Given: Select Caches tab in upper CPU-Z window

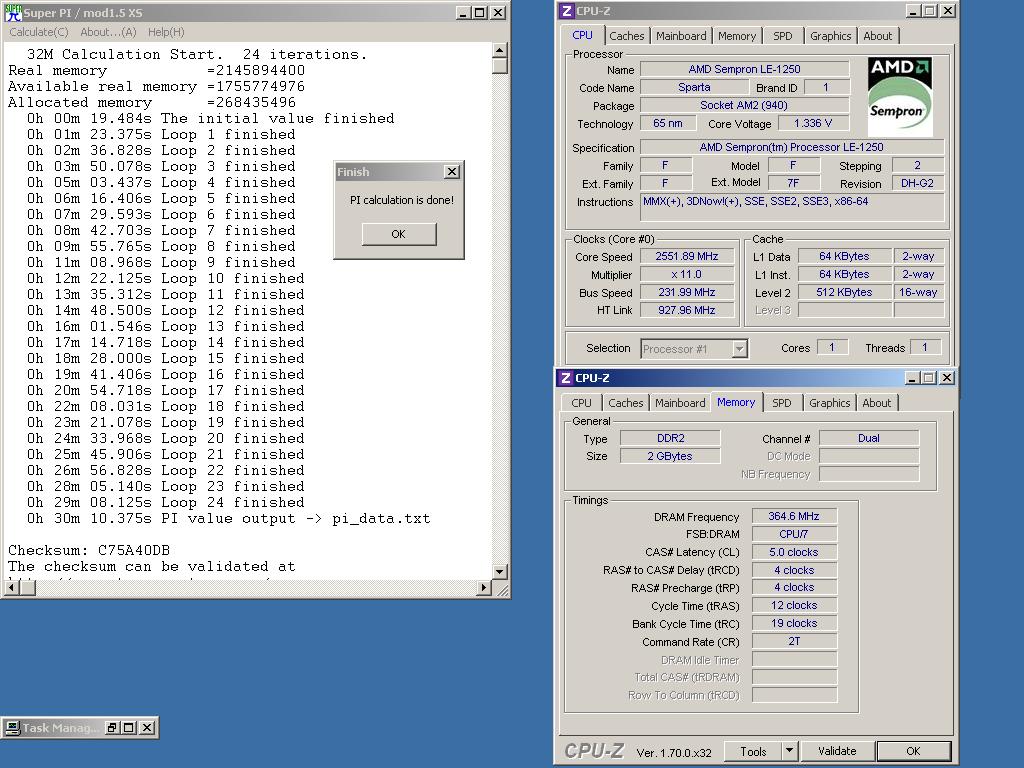Looking at the screenshot, I should pos(627,36).
